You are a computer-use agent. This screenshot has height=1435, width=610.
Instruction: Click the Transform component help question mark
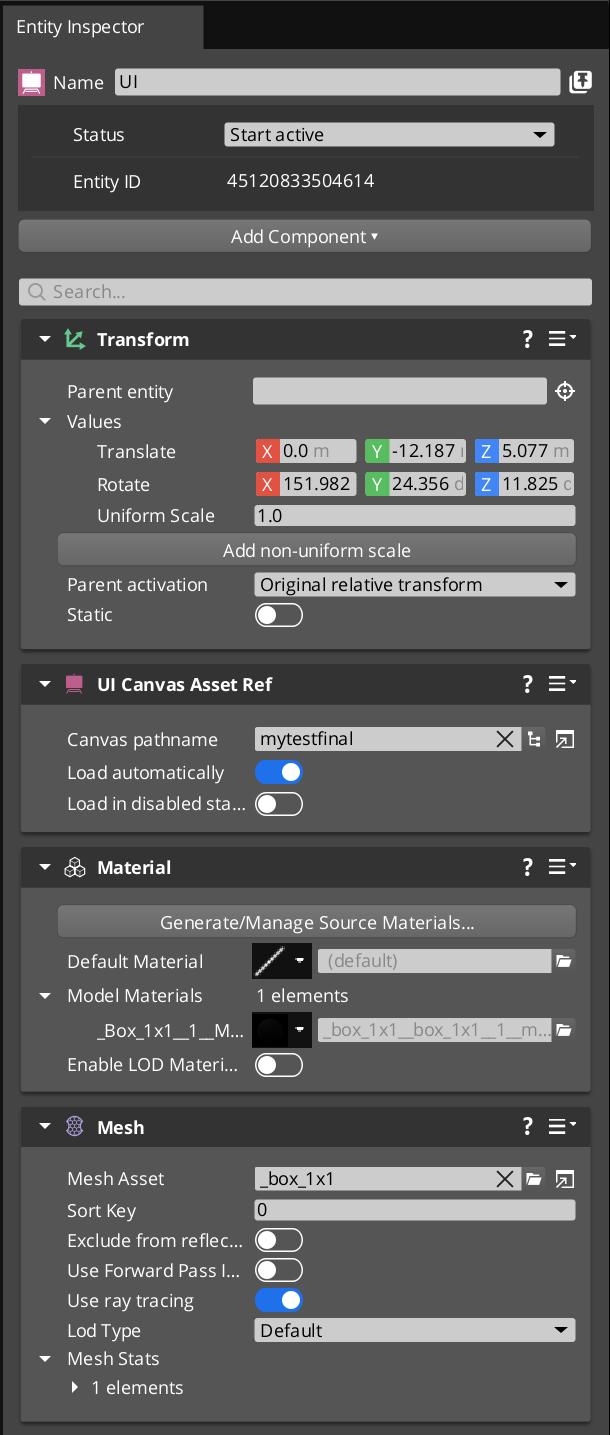[x=527, y=340]
